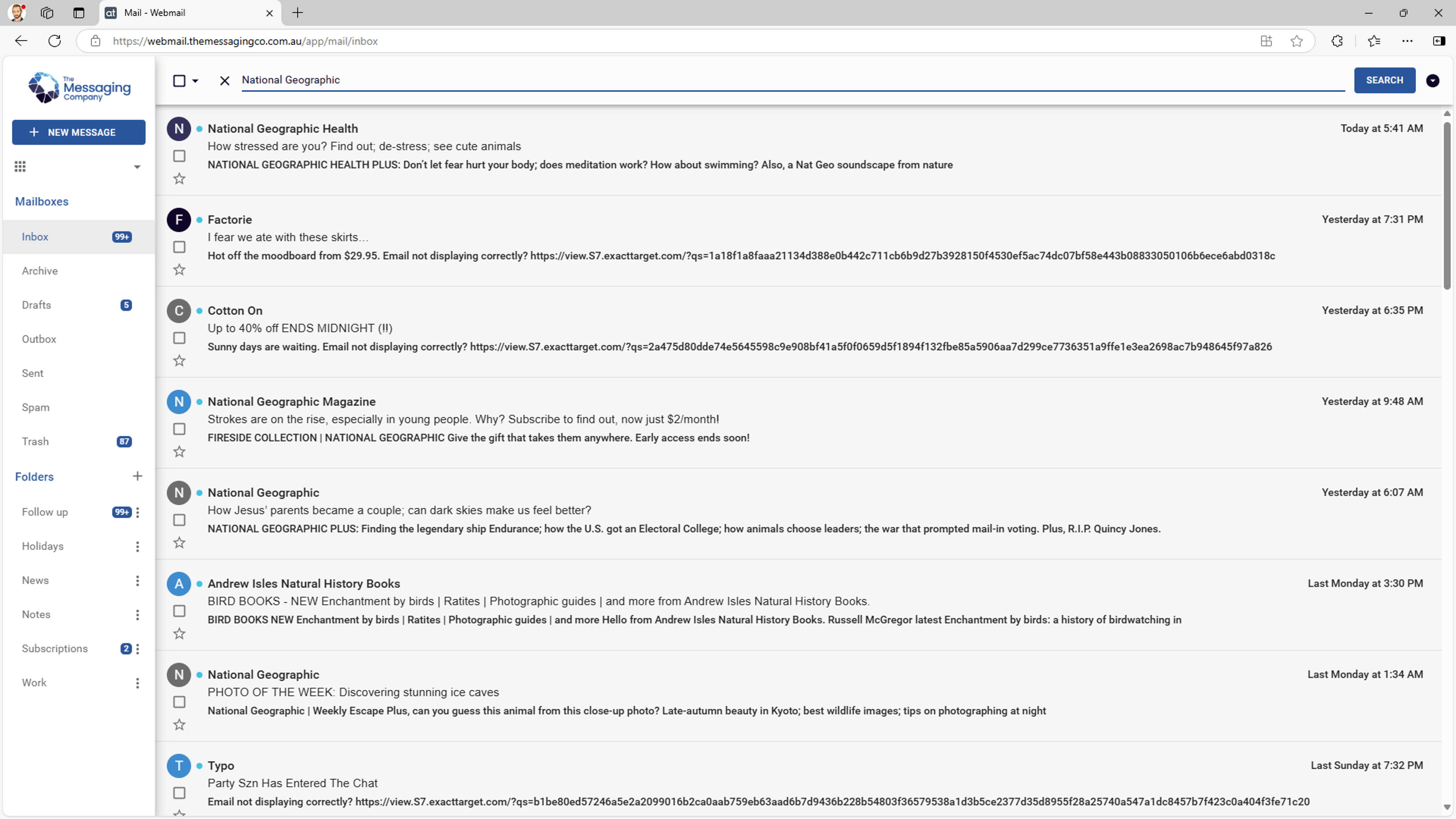Open browser extensions icon
This screenshot has height=819, width=1456.
pos(1337,41)
